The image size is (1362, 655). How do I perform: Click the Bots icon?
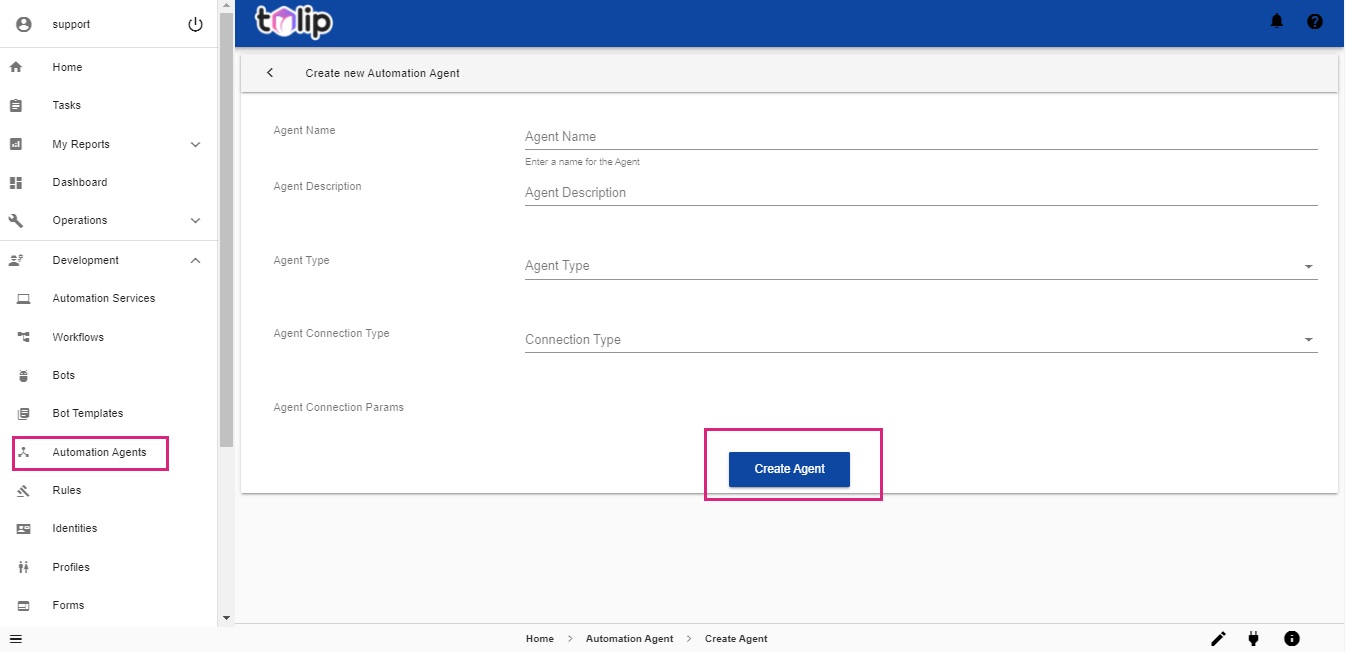pyautogui.click(x=24, y=375)
